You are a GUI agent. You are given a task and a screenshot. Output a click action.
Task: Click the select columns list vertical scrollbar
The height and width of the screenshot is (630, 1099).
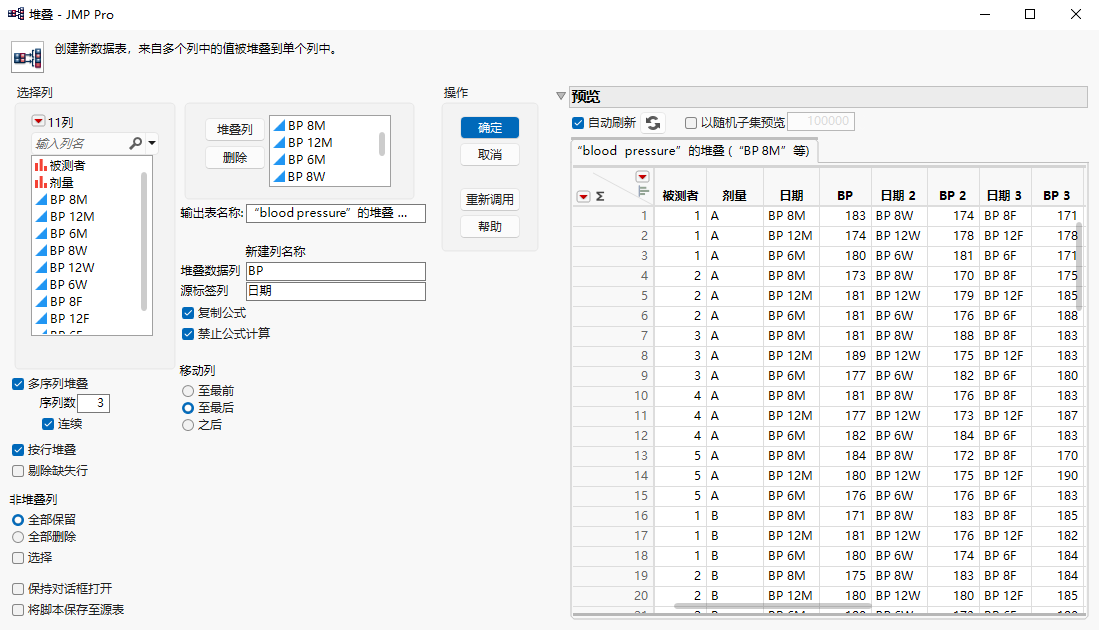144,242
